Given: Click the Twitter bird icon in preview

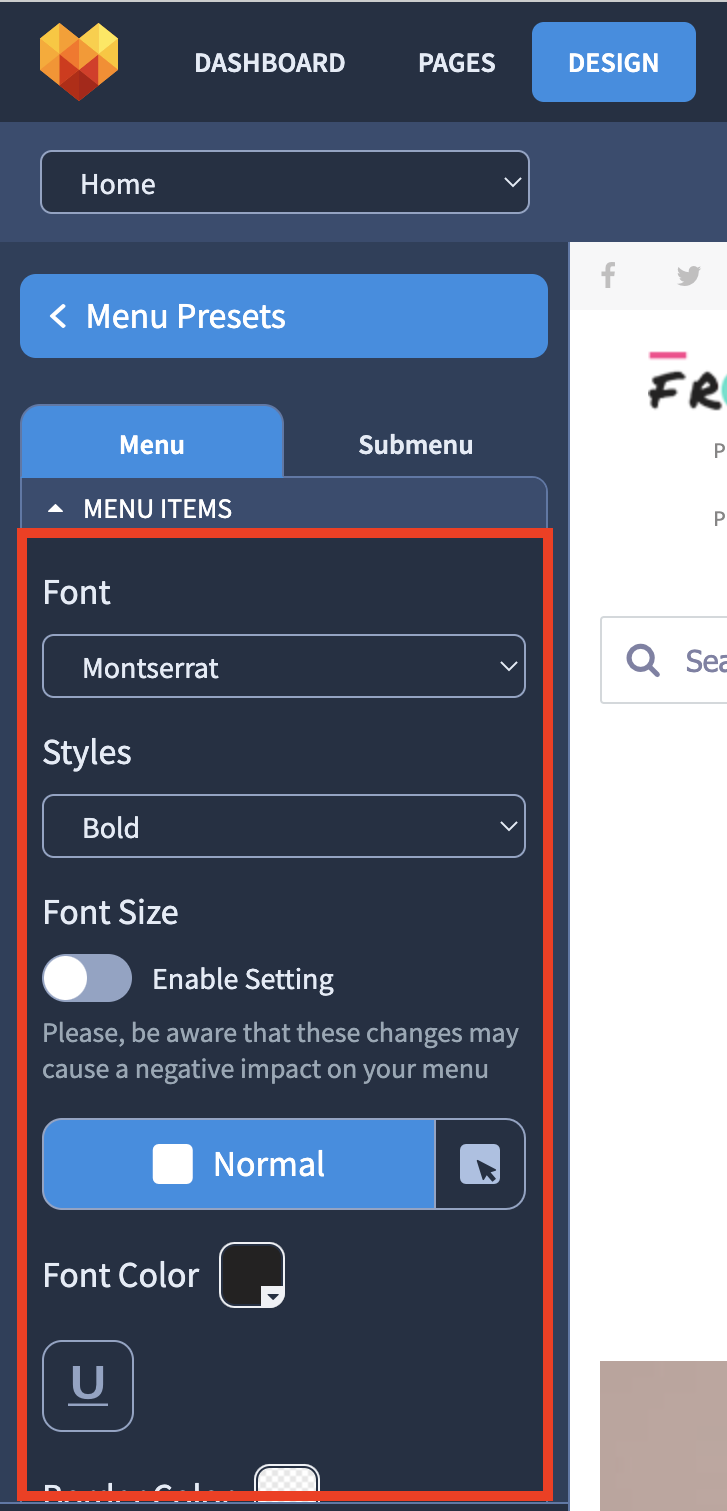Looking at the screenshot, I should 689,276.
